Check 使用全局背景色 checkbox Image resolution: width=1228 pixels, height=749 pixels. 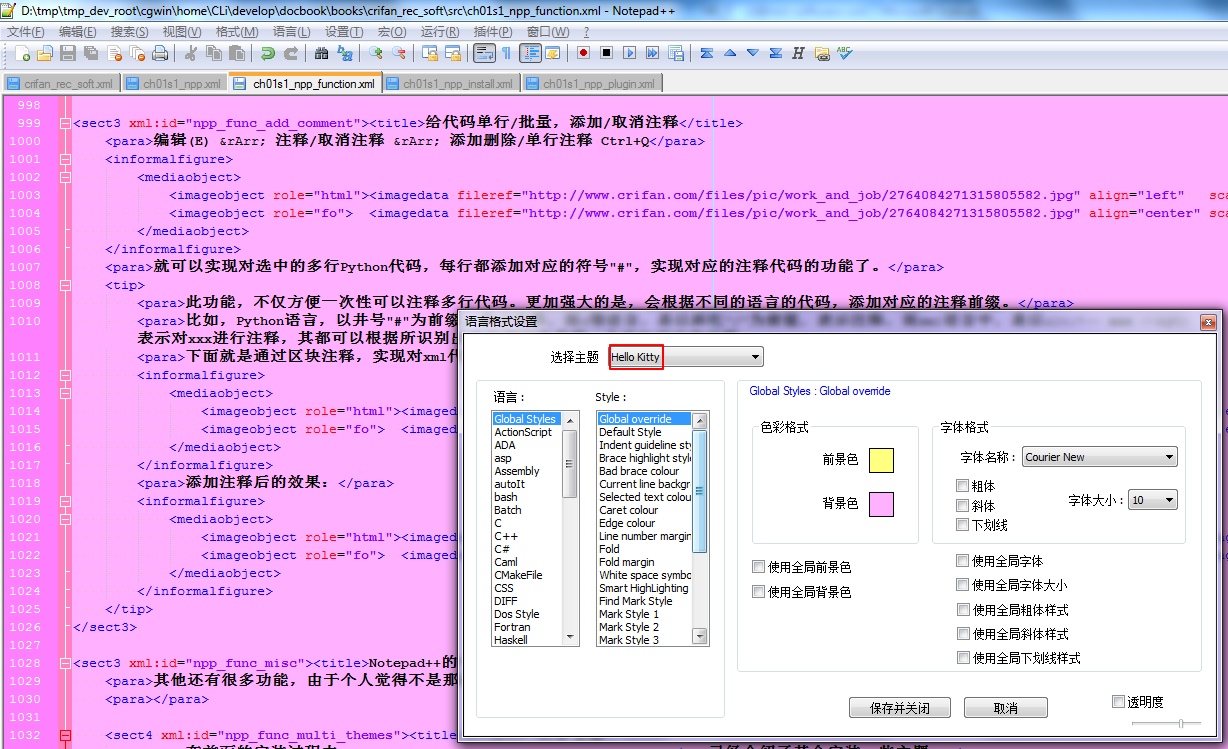[x=759, y=592]
